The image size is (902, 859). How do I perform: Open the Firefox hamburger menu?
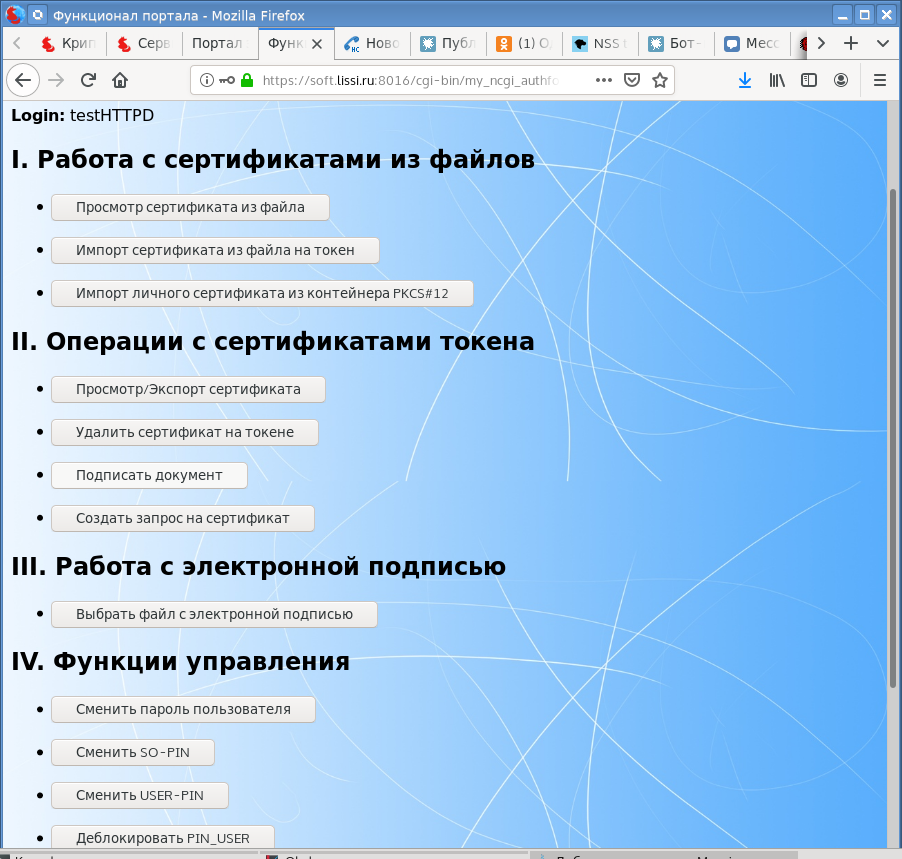pyautogui.click(x=880, y=81)
